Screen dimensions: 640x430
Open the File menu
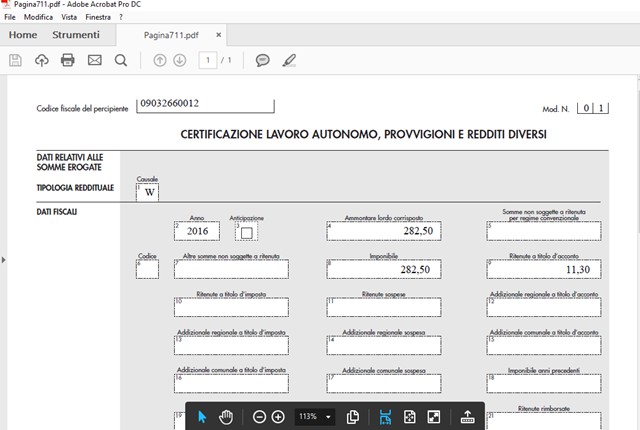(10, 17)
